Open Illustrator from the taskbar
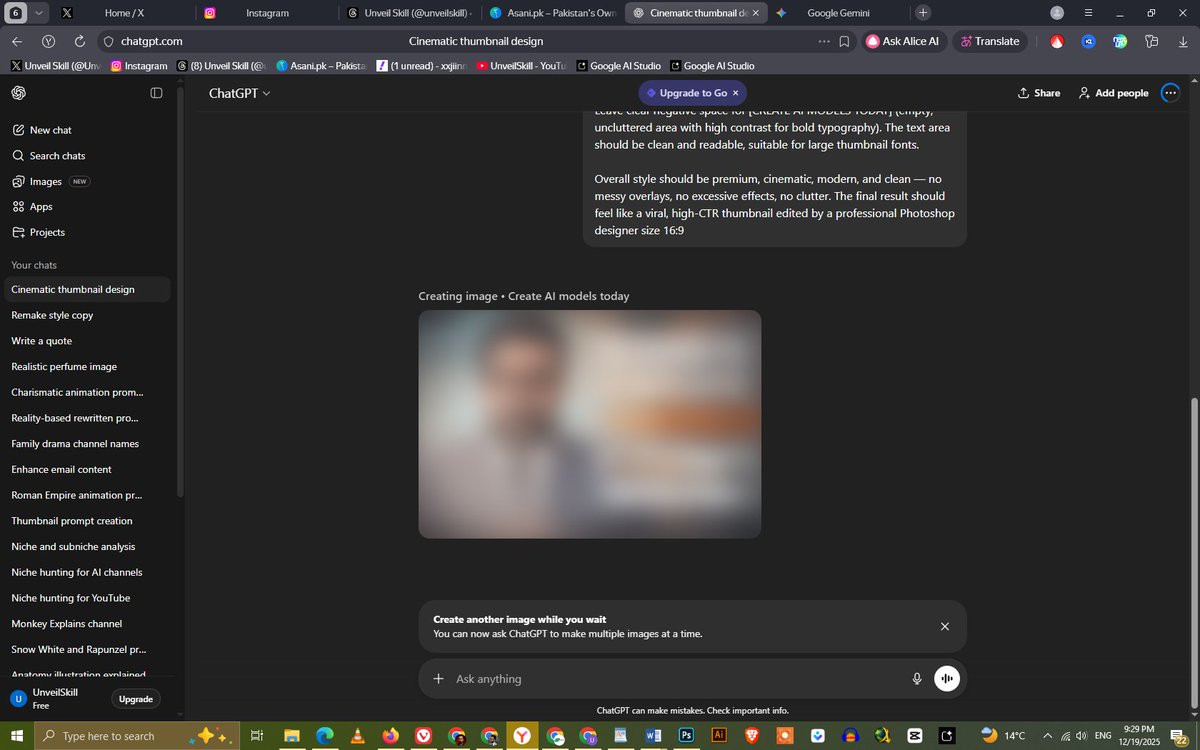Viewport: 1200px width, 750px height. click(x=718, y=736)
